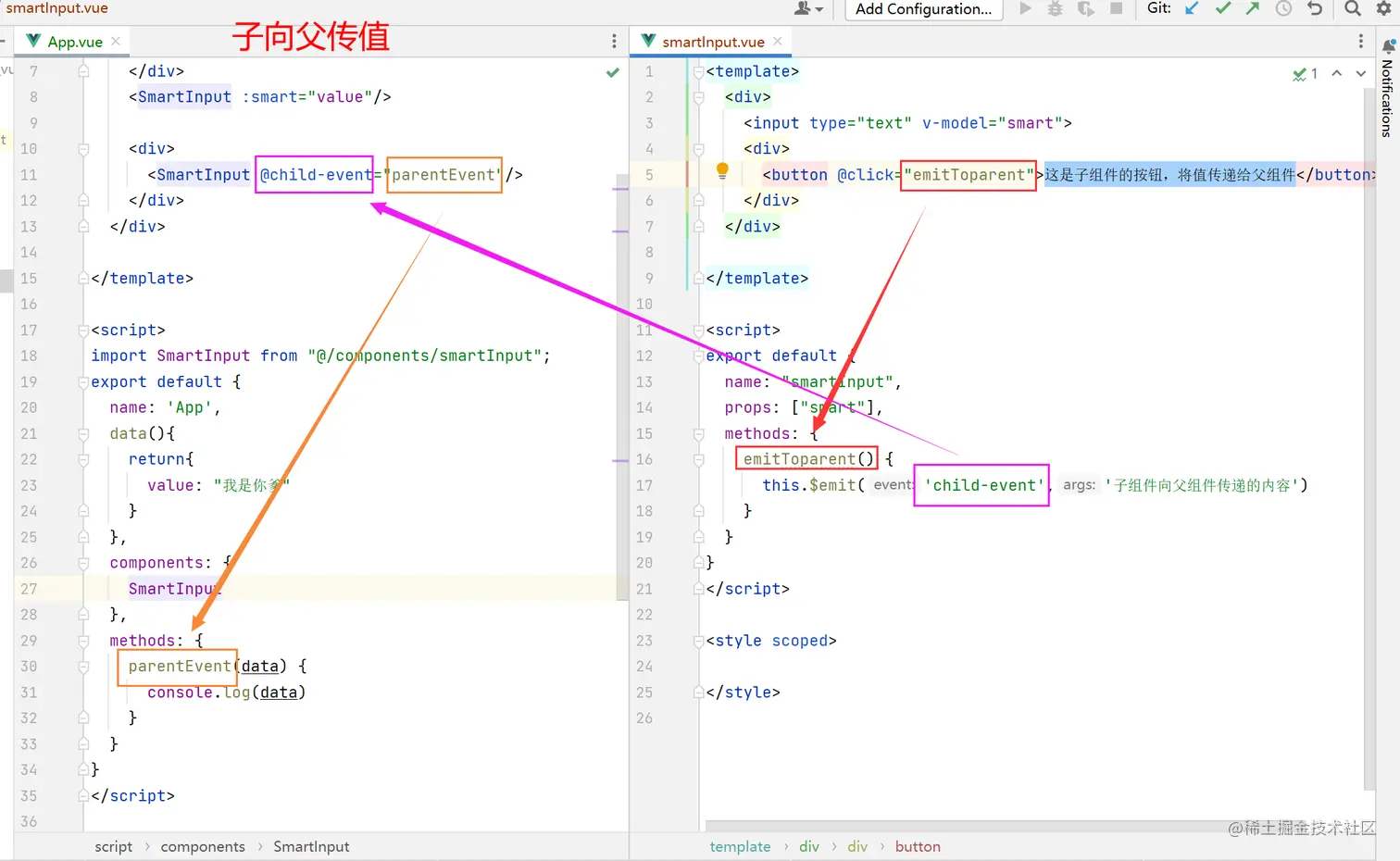Click 'name: 'App',' line in App.vue

(x=165, y=408)
